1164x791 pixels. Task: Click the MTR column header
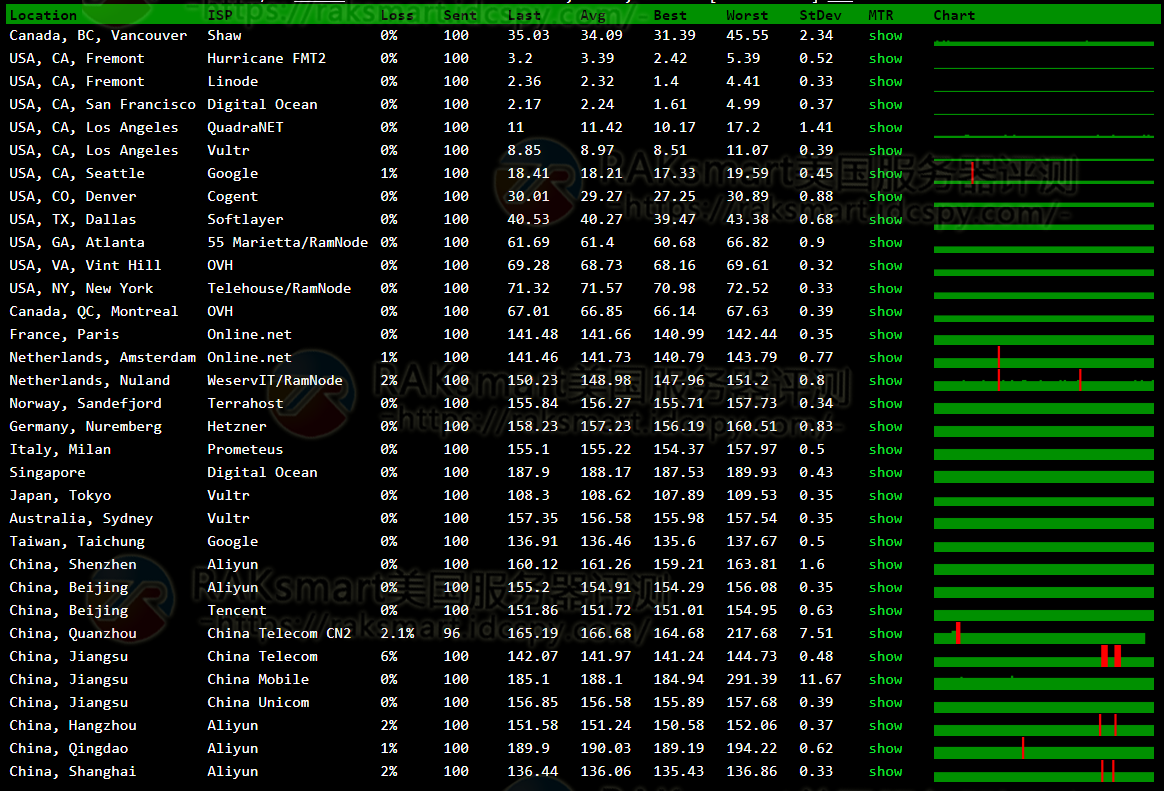click(881, 16)
